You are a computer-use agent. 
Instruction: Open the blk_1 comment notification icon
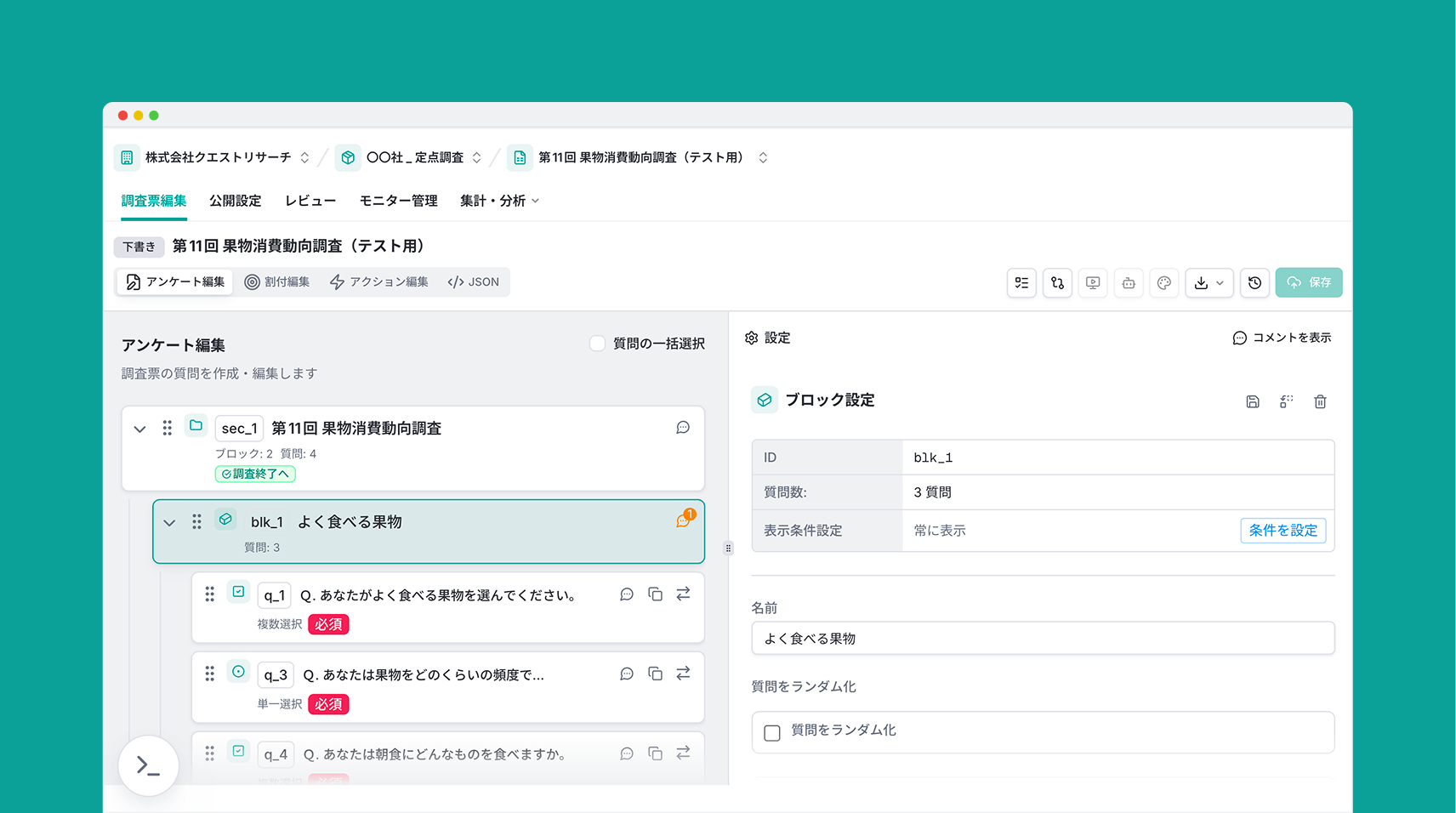[684, 519]
